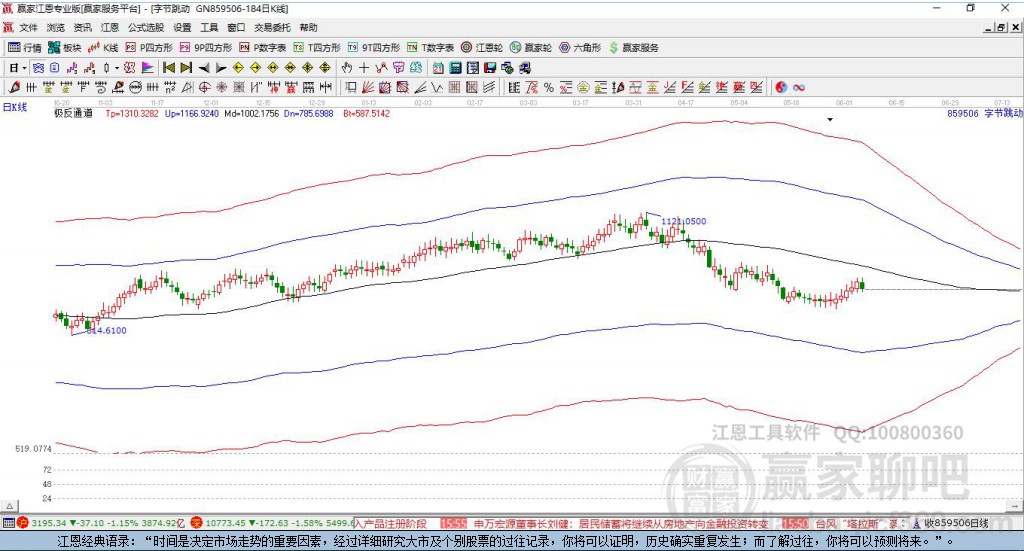This screenshot has width=1024, height=551.
Task: Select the zigzag line tool icon
Action: click(x=437, y=87)
